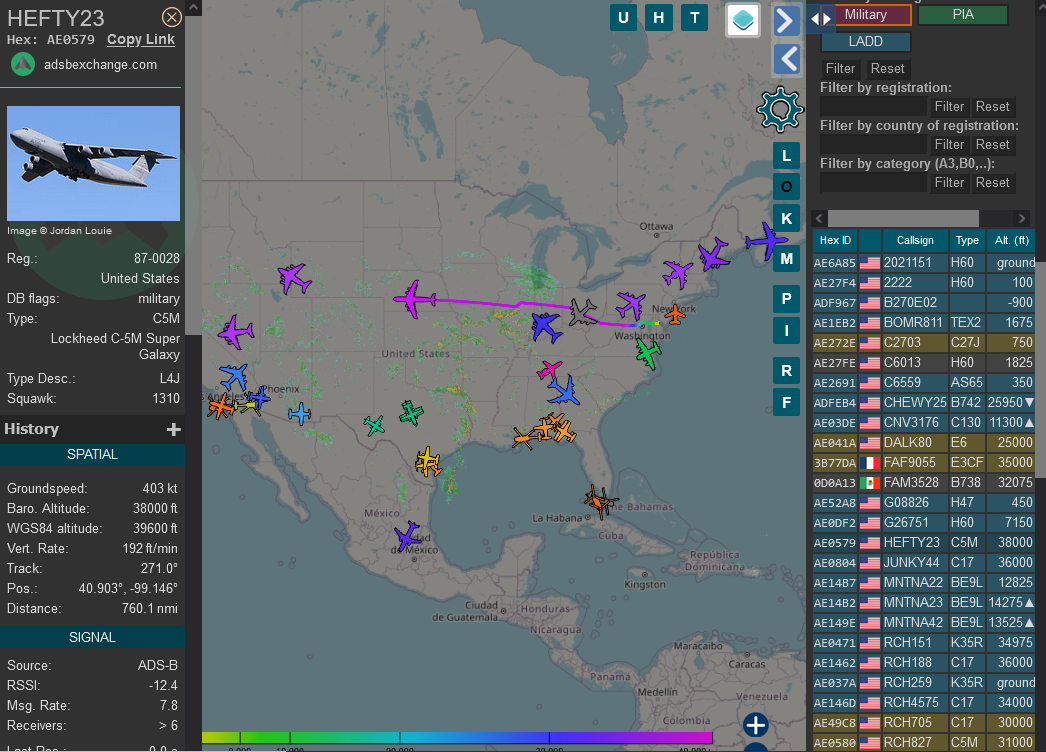The image size is (1046, 752).
Task: Click Reset next to the registration field
Action: (993, 107)
